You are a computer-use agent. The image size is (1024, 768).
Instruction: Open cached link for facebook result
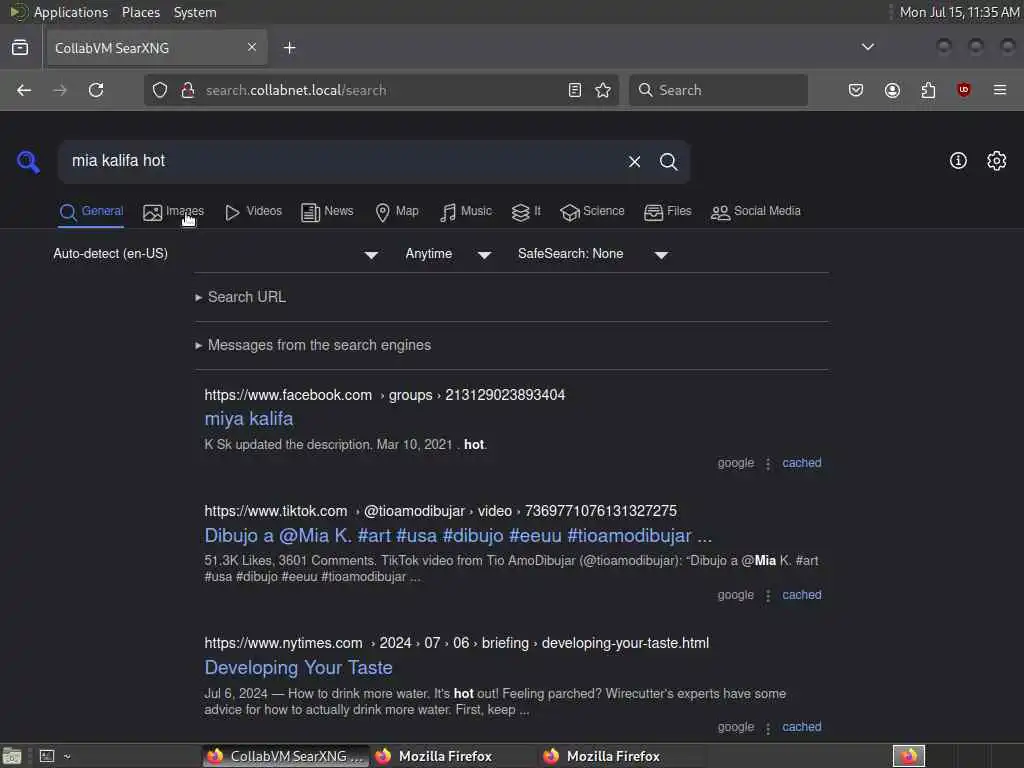point(801,463)
